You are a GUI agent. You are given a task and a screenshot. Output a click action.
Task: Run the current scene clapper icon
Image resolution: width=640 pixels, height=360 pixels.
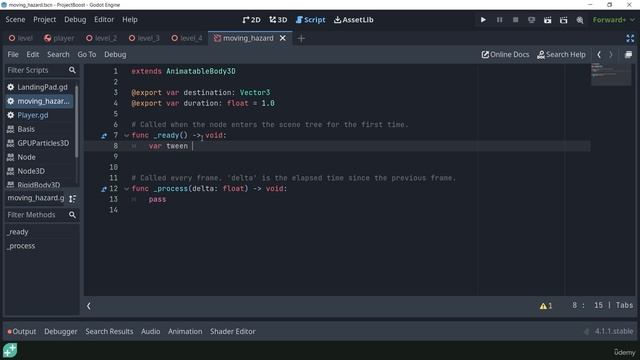[x=547, y=20]
